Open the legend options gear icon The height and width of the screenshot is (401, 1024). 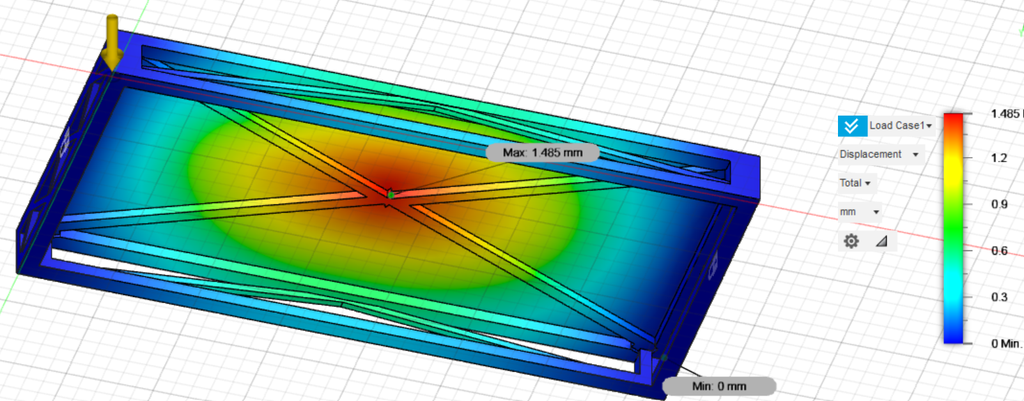[x=851, y=241]
